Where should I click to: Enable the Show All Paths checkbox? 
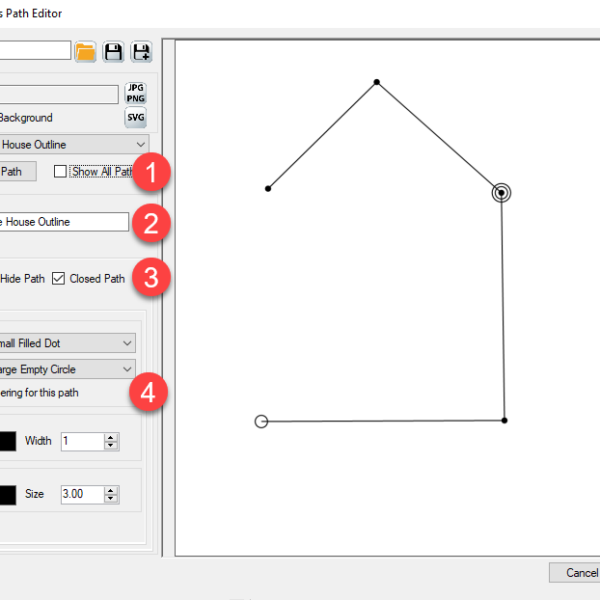point(61,171)
